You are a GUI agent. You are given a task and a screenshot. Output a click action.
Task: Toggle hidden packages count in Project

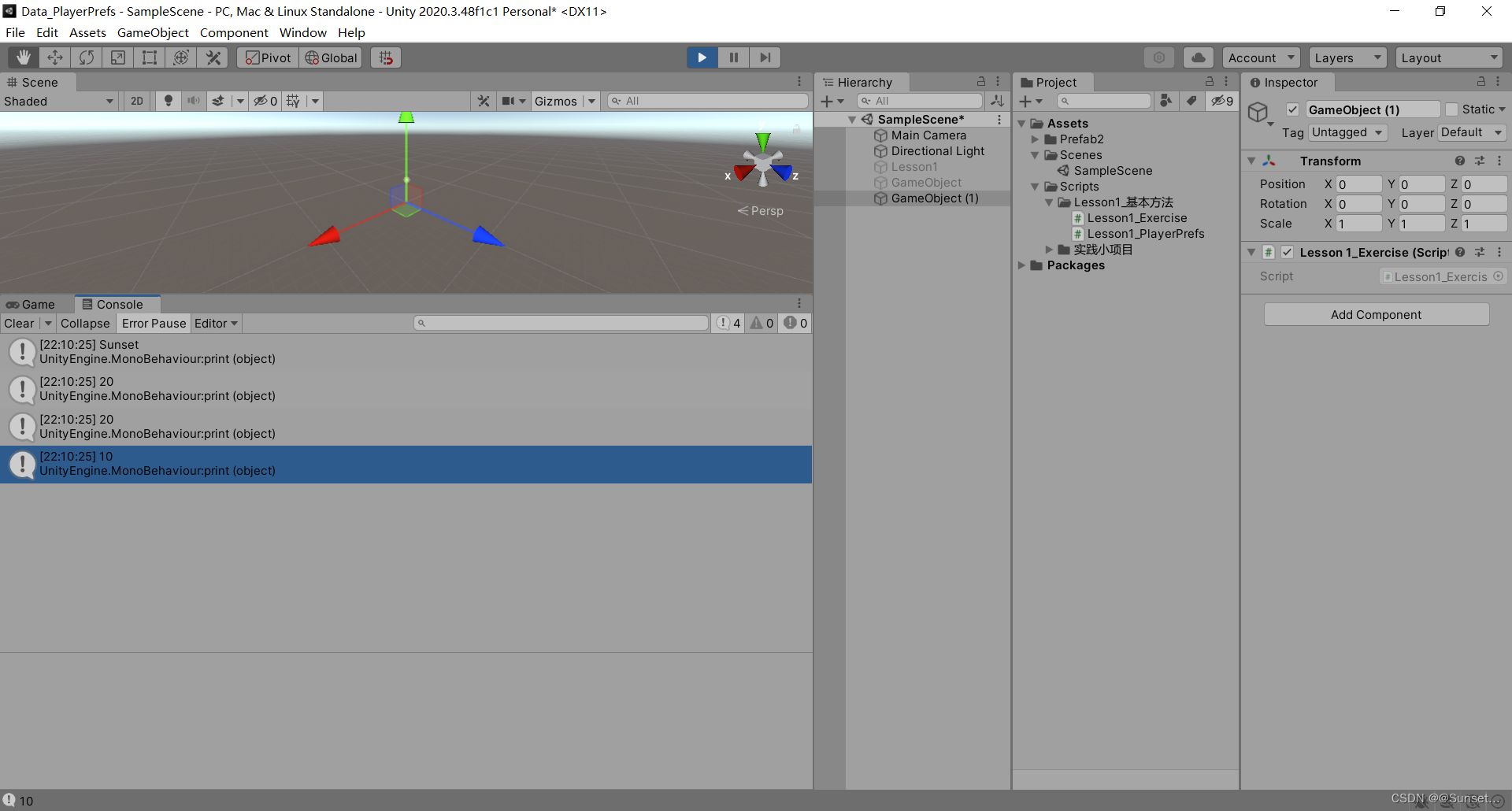pyautogui.click(x=1222, y=101)
